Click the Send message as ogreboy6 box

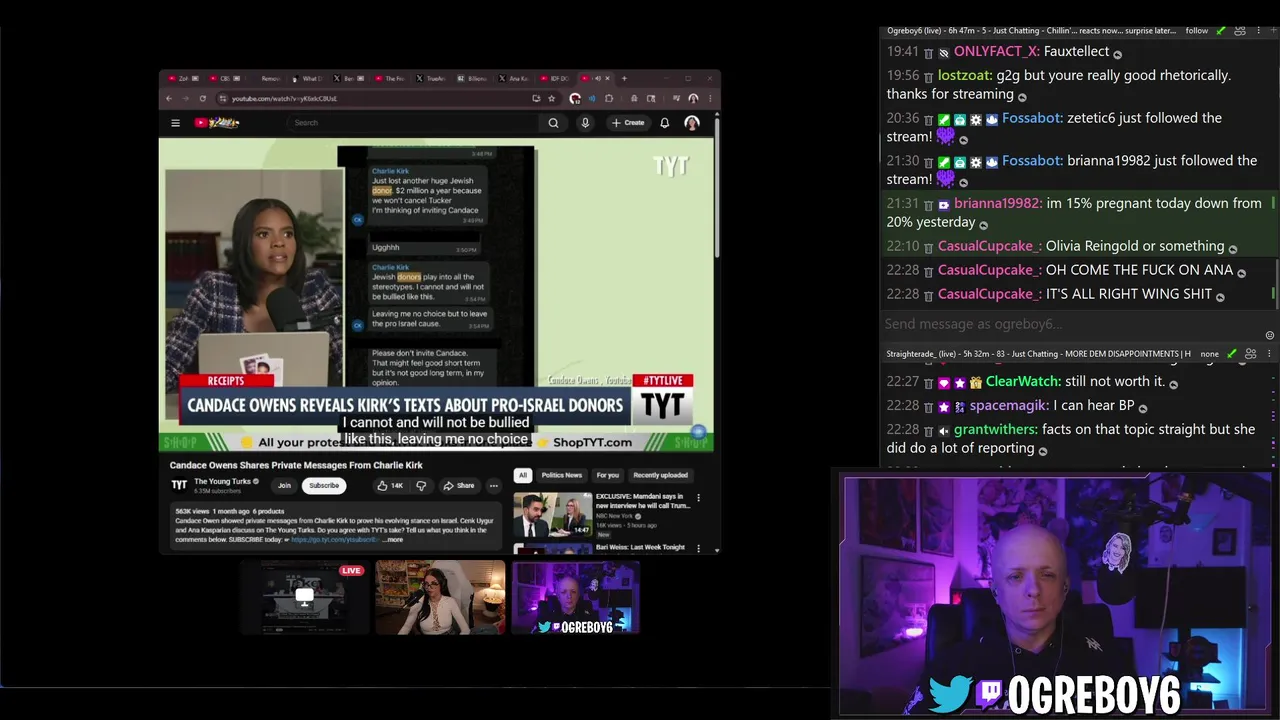[1070, 324]
